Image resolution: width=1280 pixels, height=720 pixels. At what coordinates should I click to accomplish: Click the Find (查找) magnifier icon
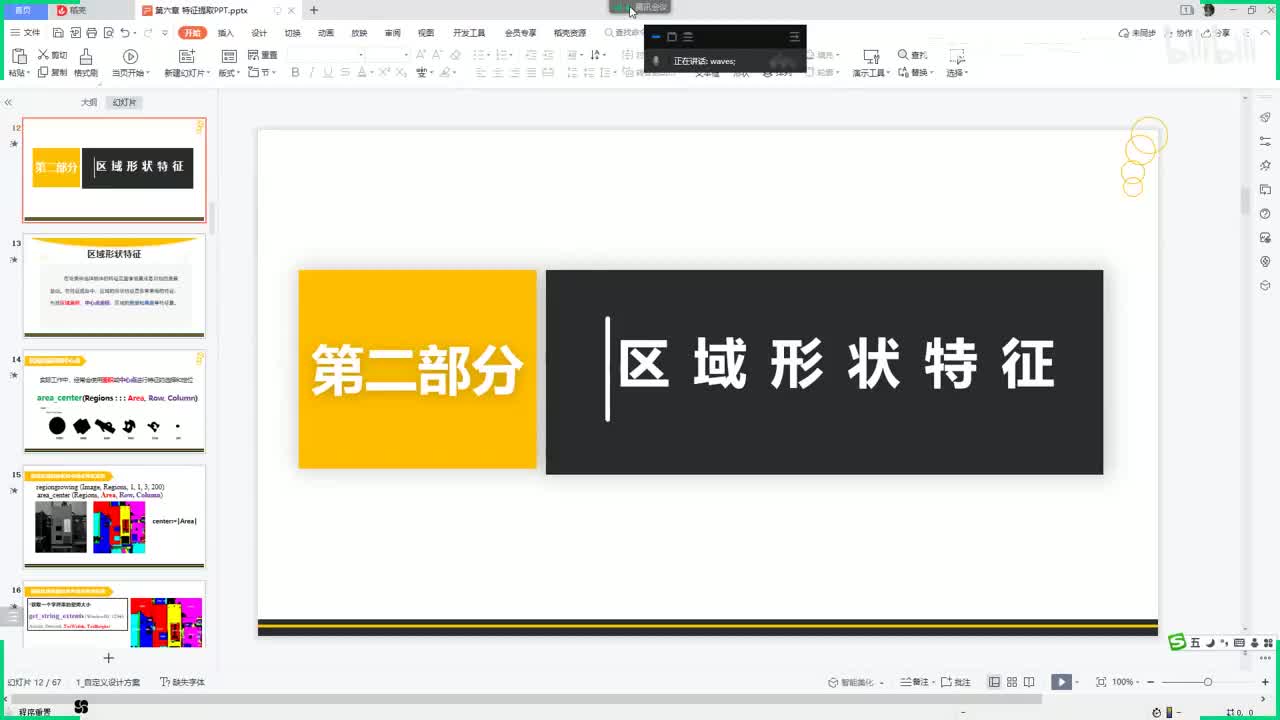click(x=904, y=55)
